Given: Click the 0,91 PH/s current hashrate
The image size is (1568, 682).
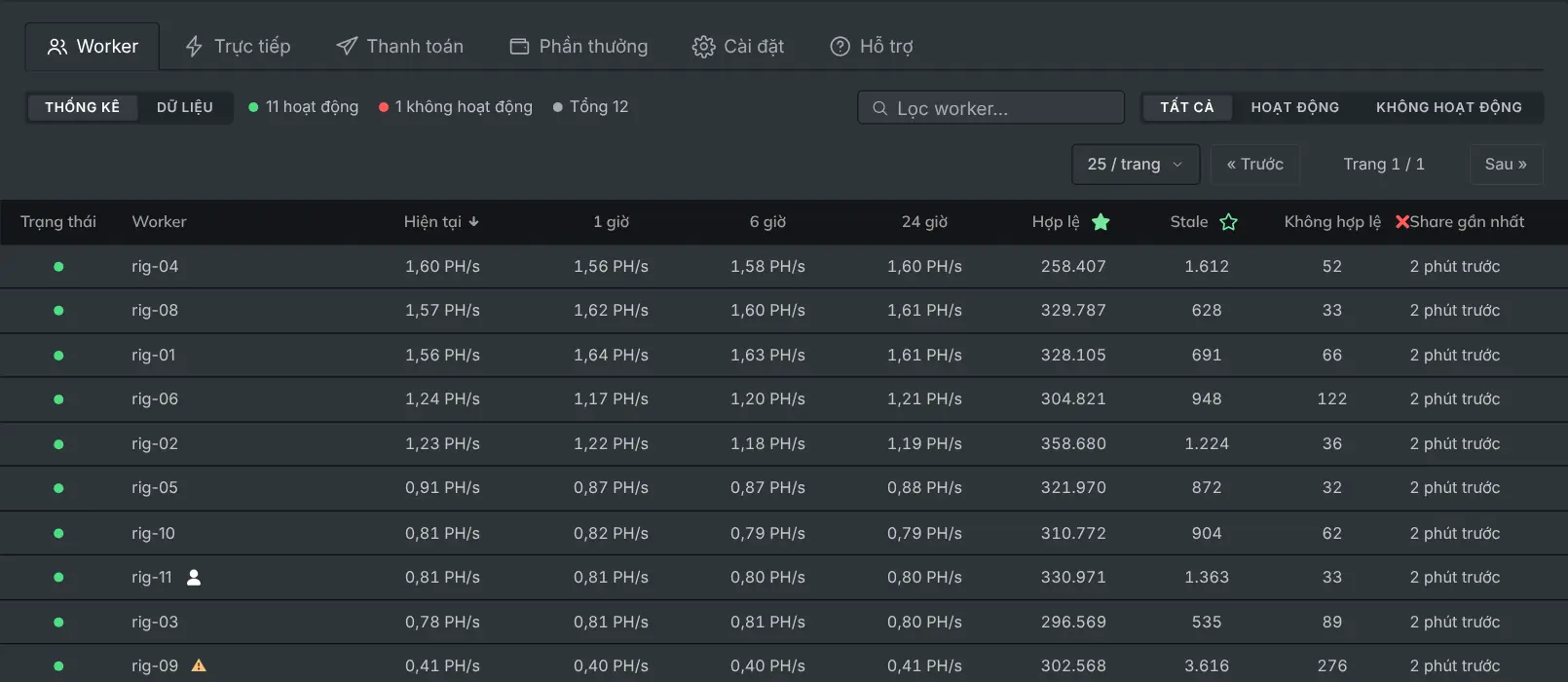Looking at the screenshot, I should pyautogui.click(x=442, y=488).
